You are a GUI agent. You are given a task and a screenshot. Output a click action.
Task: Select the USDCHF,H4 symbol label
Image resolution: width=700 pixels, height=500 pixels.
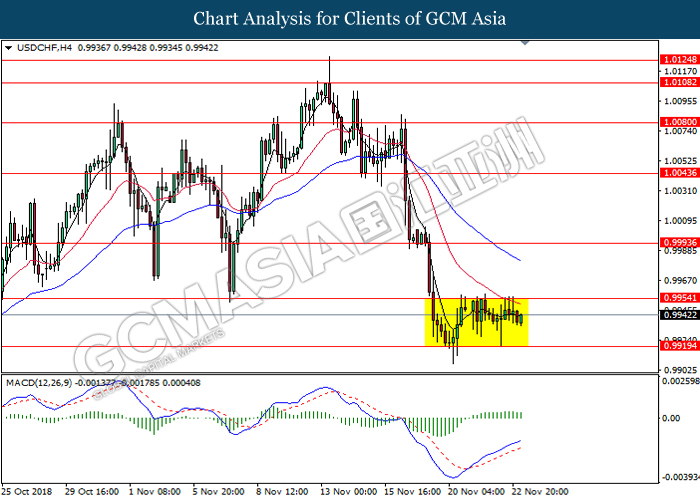(44, 48)
